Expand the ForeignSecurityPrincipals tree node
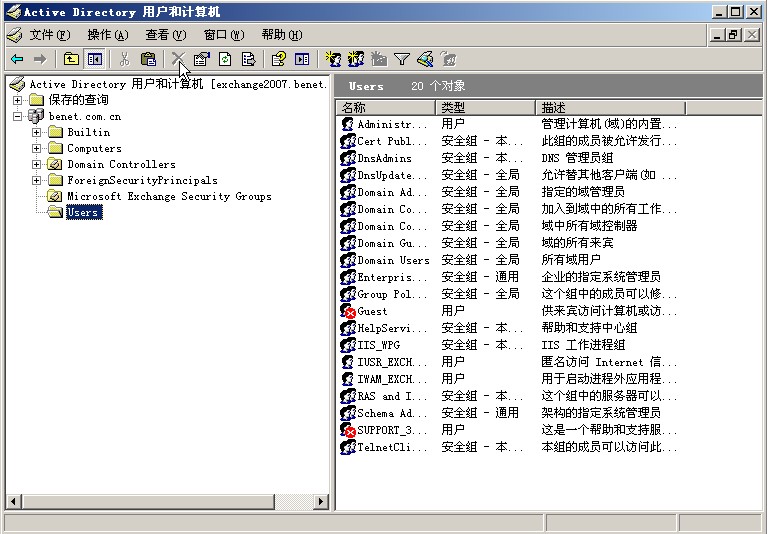This screenshot has height=534, width=767. click(x=36, y=180)
